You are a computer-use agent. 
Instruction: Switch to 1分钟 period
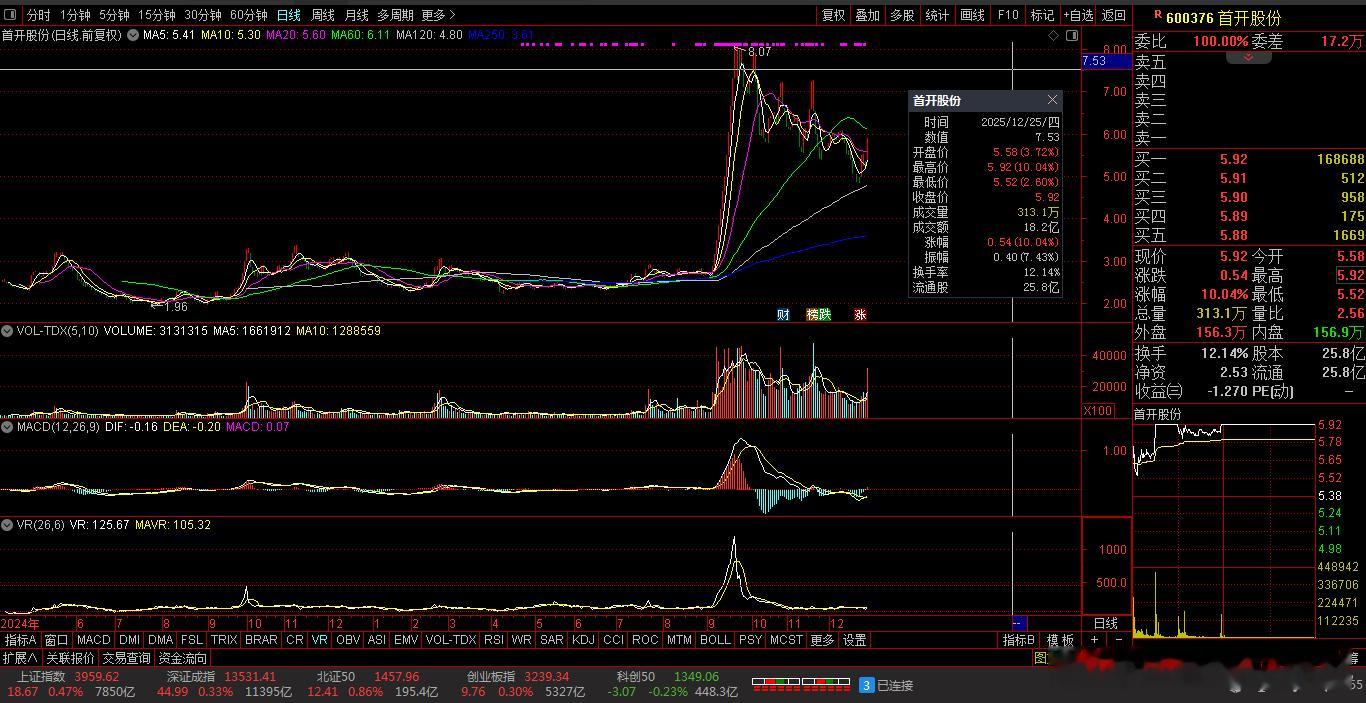(x=75, y=15)
